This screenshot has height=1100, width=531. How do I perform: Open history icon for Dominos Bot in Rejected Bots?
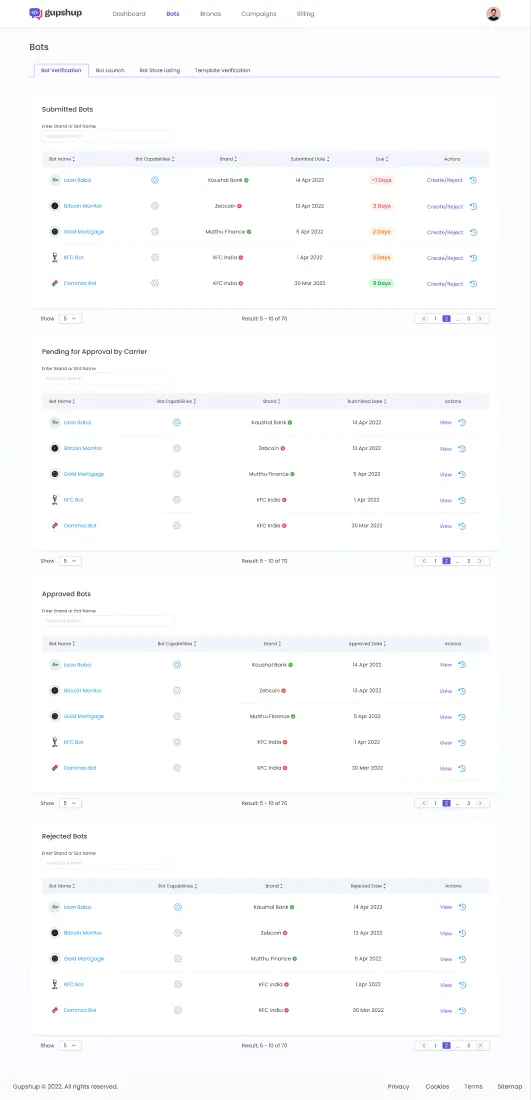pos(462,1011)
